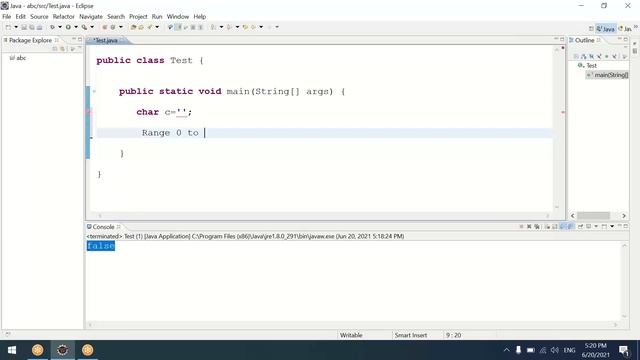The image size is (640, 360).
Task: Toggle Pin Console in the Console toolbar
Action: coord(580,227)
